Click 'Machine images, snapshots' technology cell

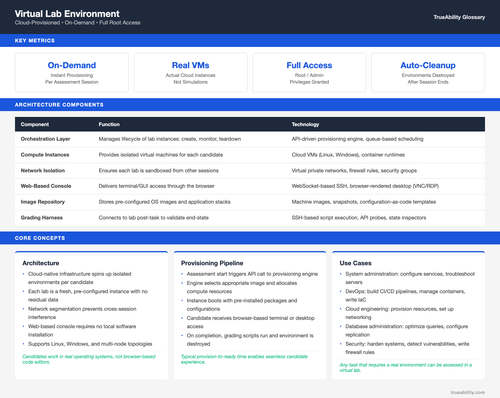[x=364, y=202]
